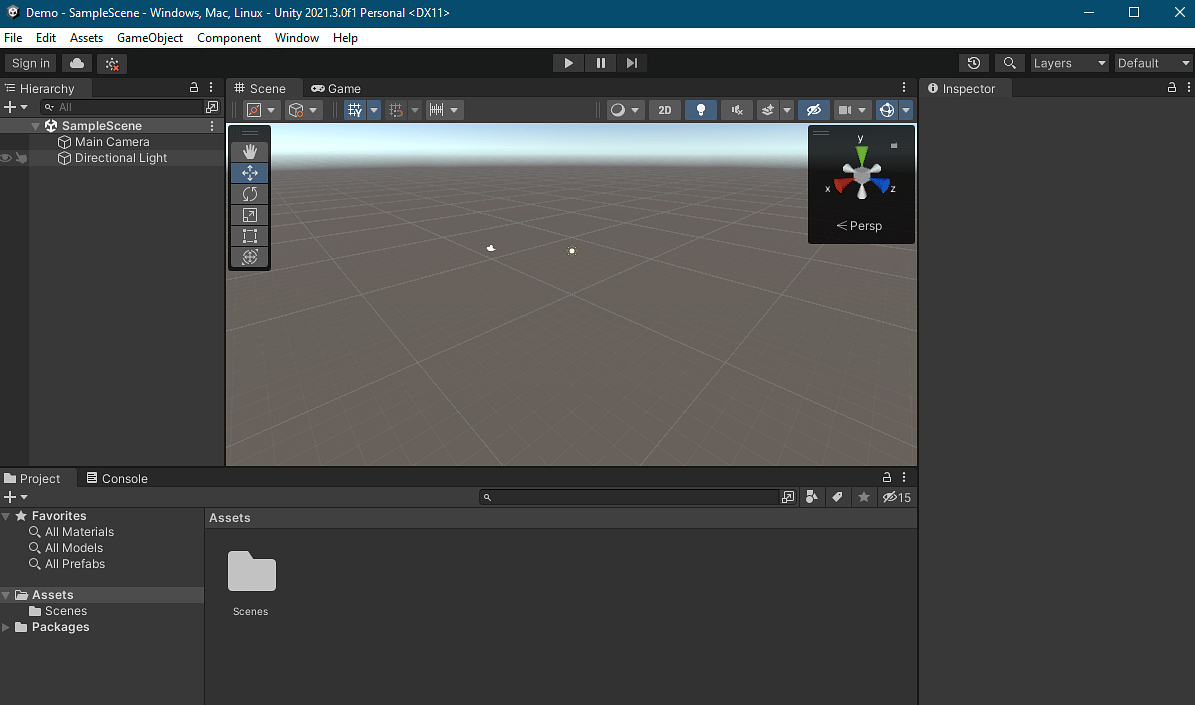The image size is (1195, 705).
Task: Toggle scene audio mute
Action: click(x=737, y=110)
